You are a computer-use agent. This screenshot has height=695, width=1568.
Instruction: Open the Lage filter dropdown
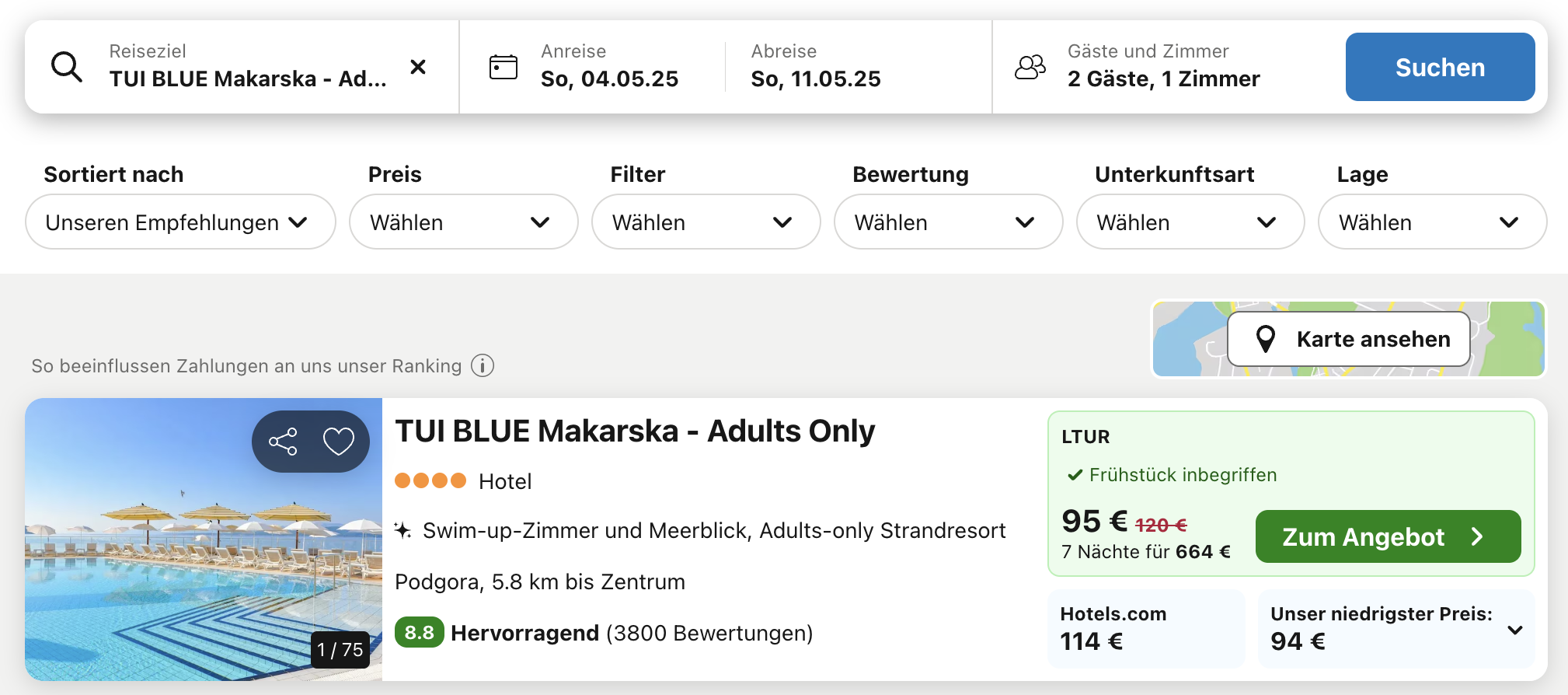(1431, 222)
